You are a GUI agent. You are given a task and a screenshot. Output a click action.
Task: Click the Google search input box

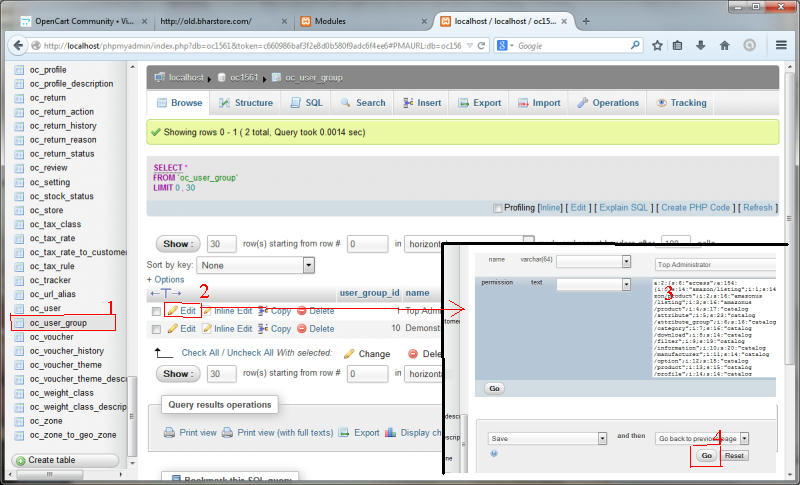click(x=573, y=45)
